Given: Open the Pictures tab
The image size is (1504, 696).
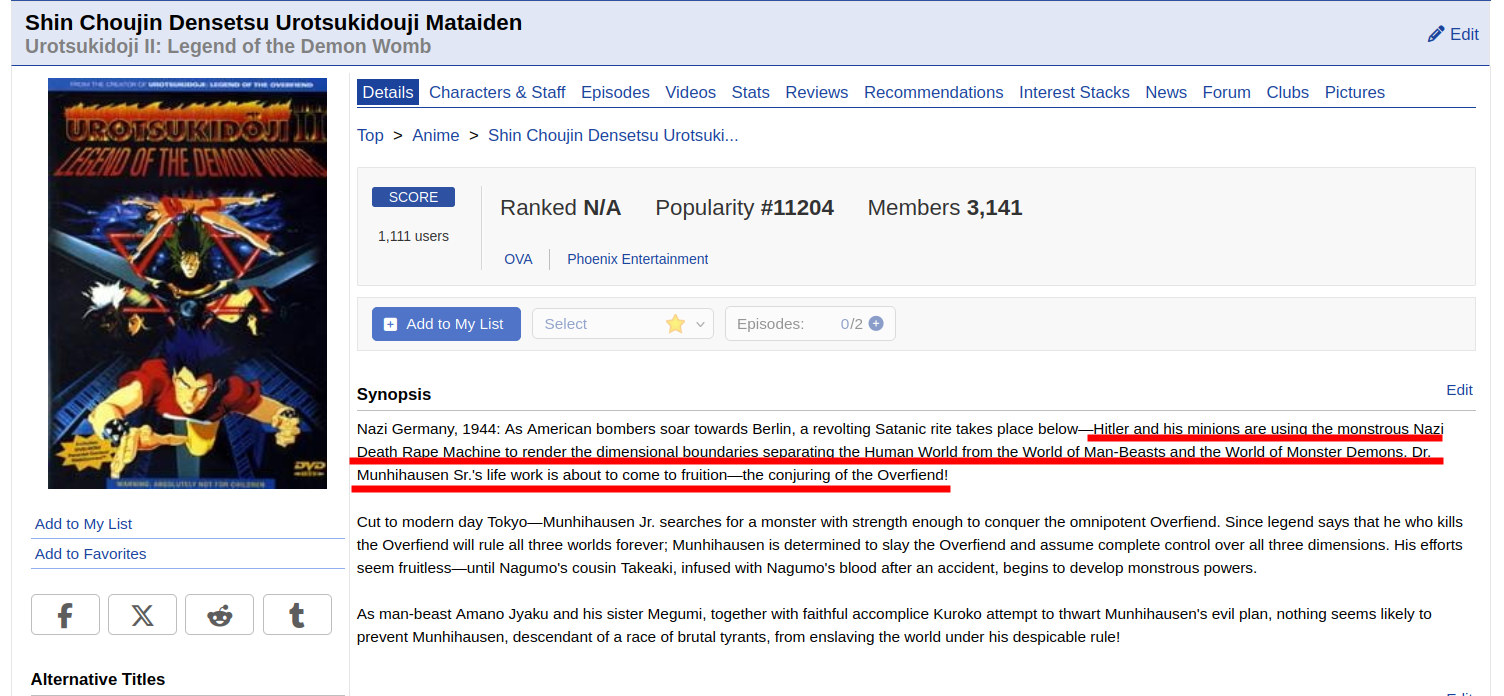Looking at the screenshot, I should tap(1355, 92).
